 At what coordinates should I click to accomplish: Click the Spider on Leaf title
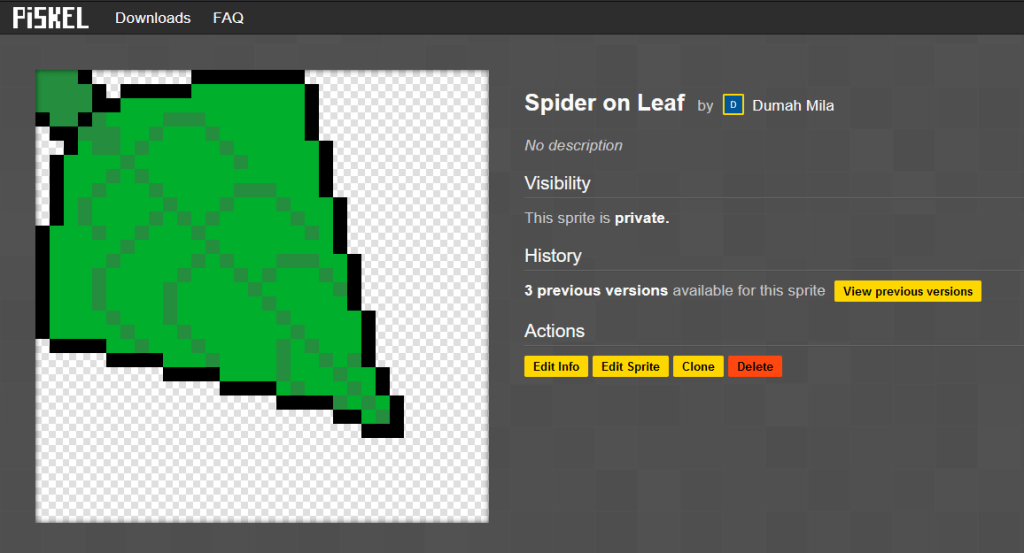pyautogui.click(x=604, y=102)
